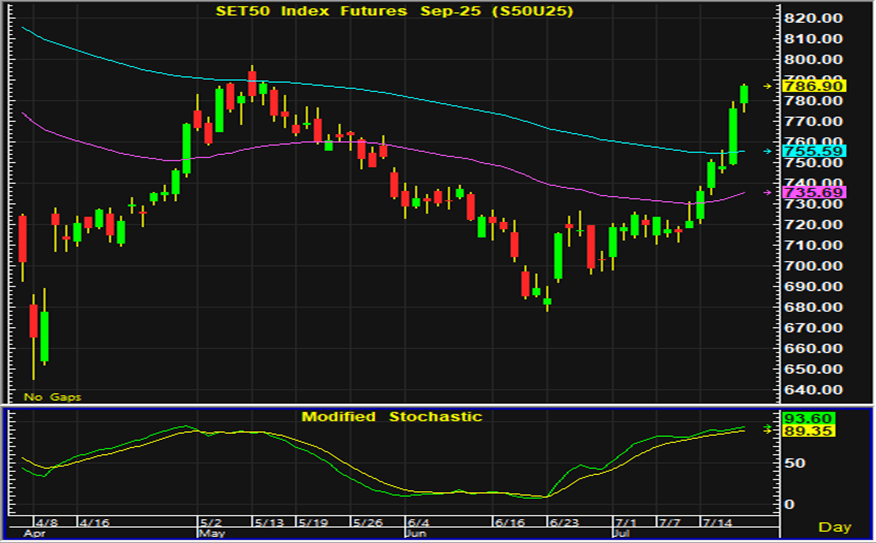Click the arrow marker next to 89.35
876x543 pixels.
click(768, 429)
